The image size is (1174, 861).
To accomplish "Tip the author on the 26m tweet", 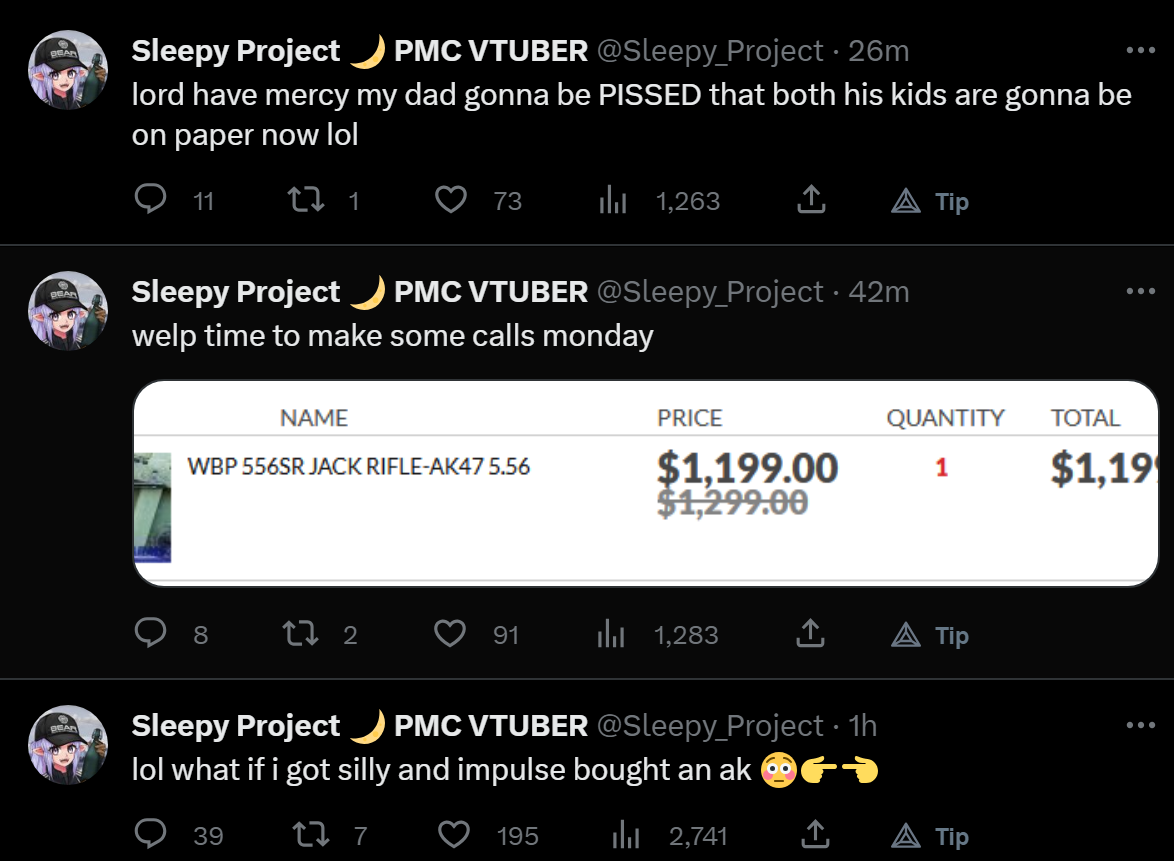I will coord(930,201).
